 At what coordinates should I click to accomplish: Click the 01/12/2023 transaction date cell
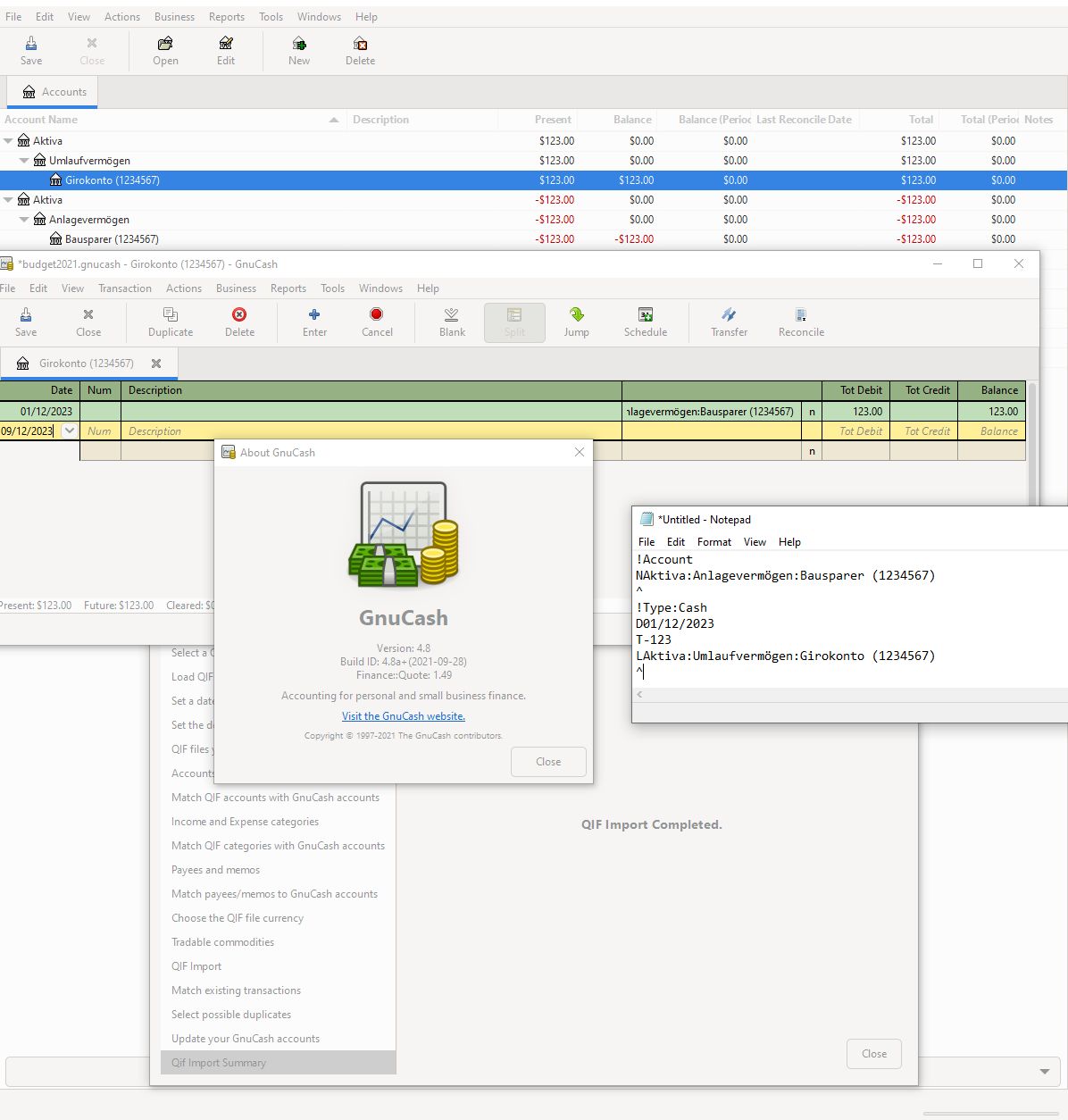[40, 412]
